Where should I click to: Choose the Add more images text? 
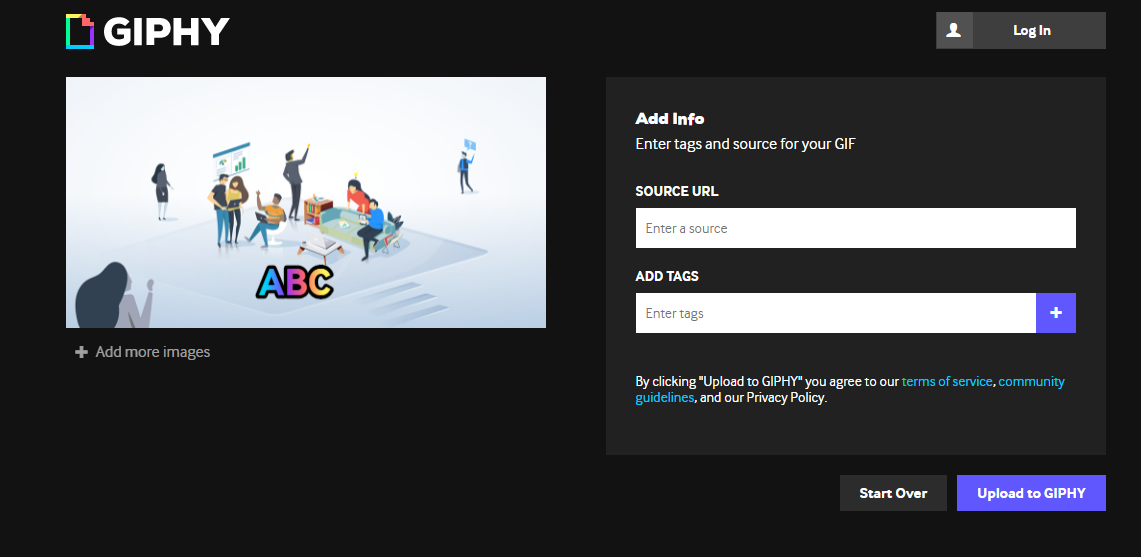(x=152, y=352)
